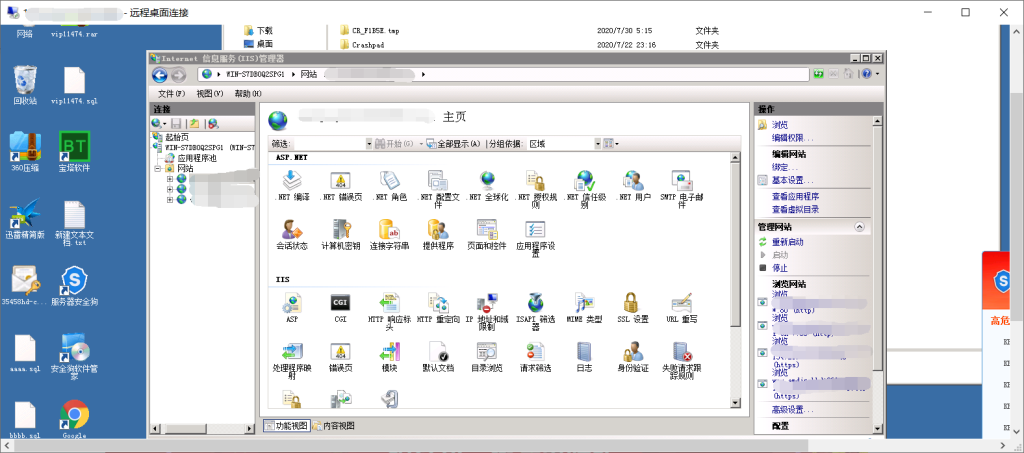Open the .NET 授权规则 feature
The height and width of the screenshot is (453, 1024).
(536, 189)
